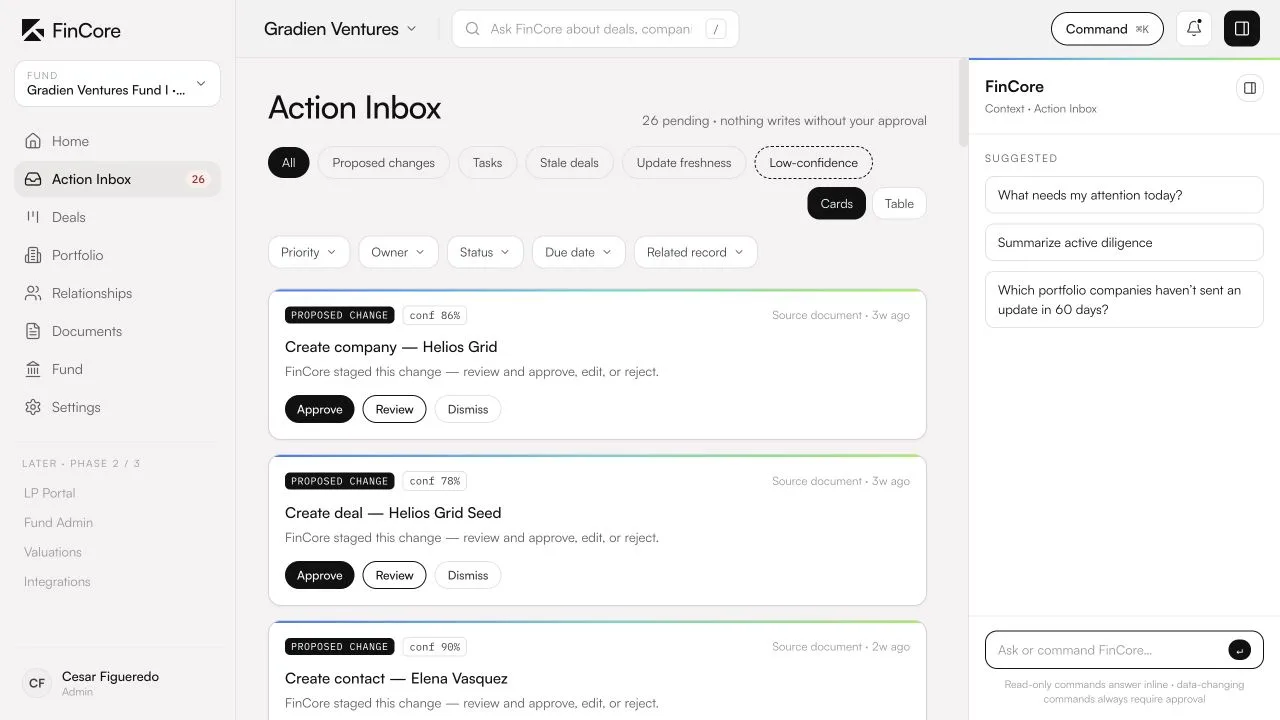Click the search magnifier icon
The height and width of the screenshot is (720, 1280).
473,29
